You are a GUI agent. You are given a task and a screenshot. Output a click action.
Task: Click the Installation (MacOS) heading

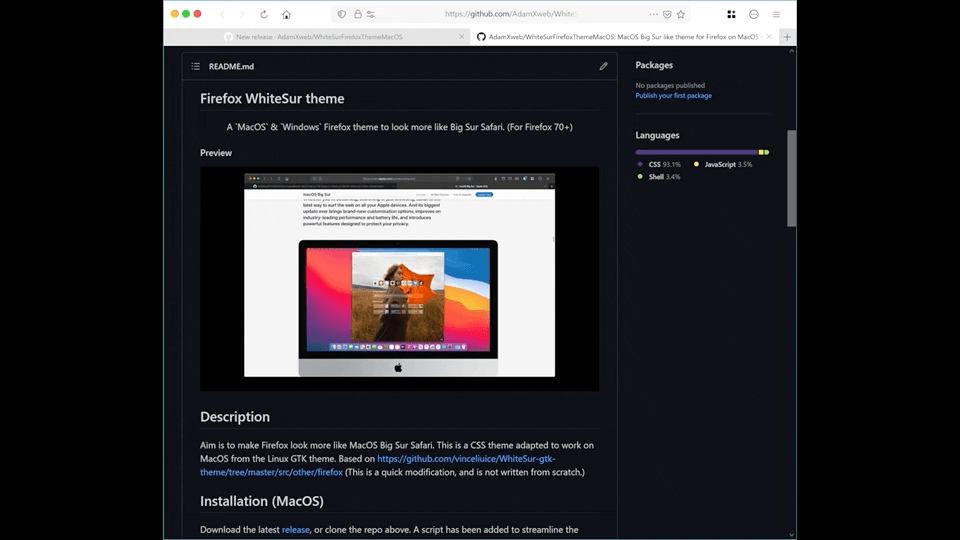coord(262,501)
